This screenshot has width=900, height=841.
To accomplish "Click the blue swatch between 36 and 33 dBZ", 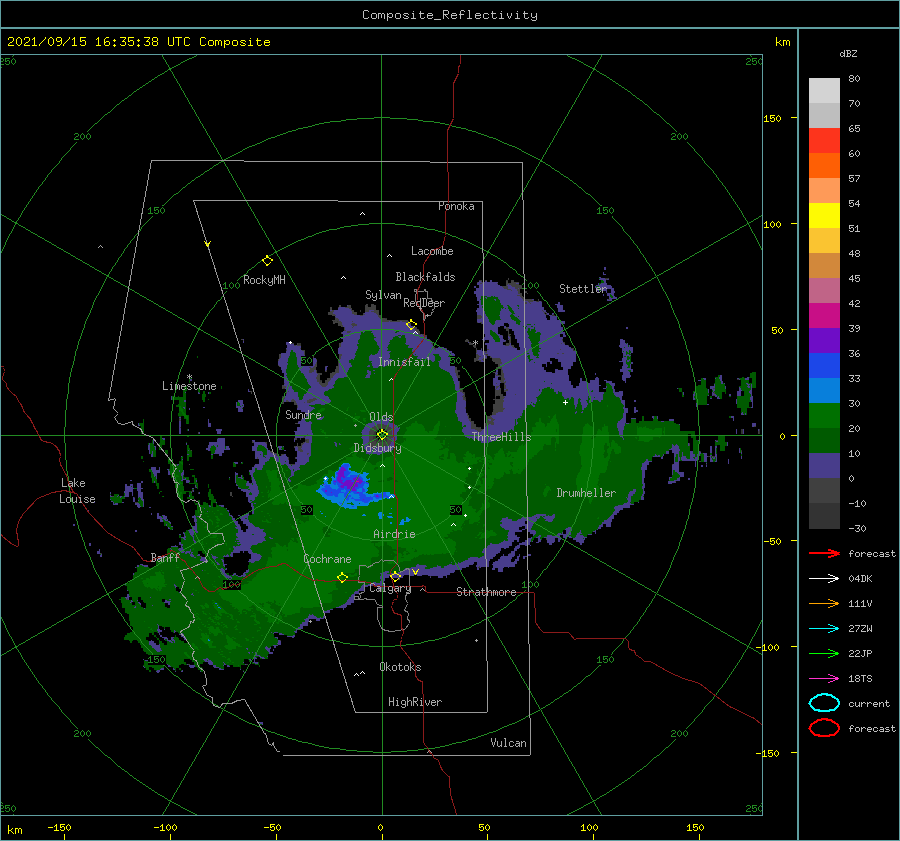I will point(824,365).
